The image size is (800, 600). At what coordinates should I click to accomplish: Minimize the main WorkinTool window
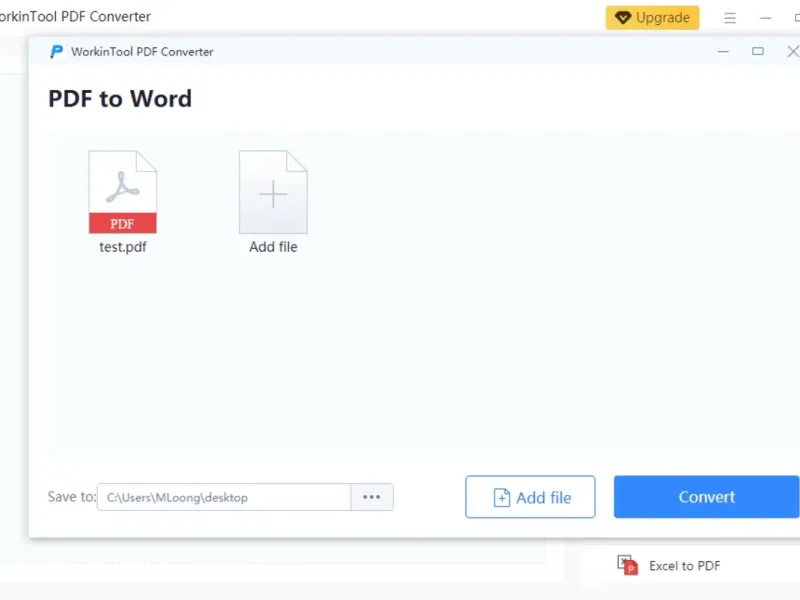click(765, 18)
